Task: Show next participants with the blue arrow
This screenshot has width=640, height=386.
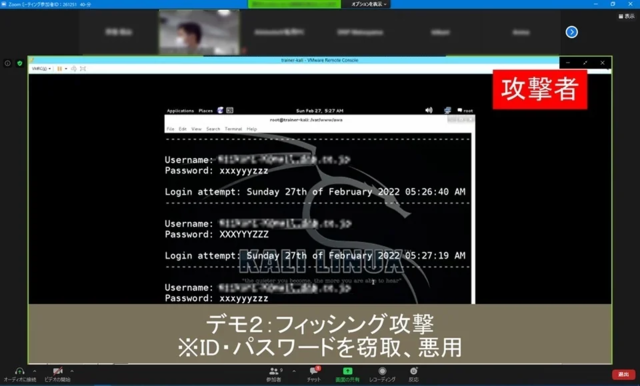Action: (x=571, y=32)
